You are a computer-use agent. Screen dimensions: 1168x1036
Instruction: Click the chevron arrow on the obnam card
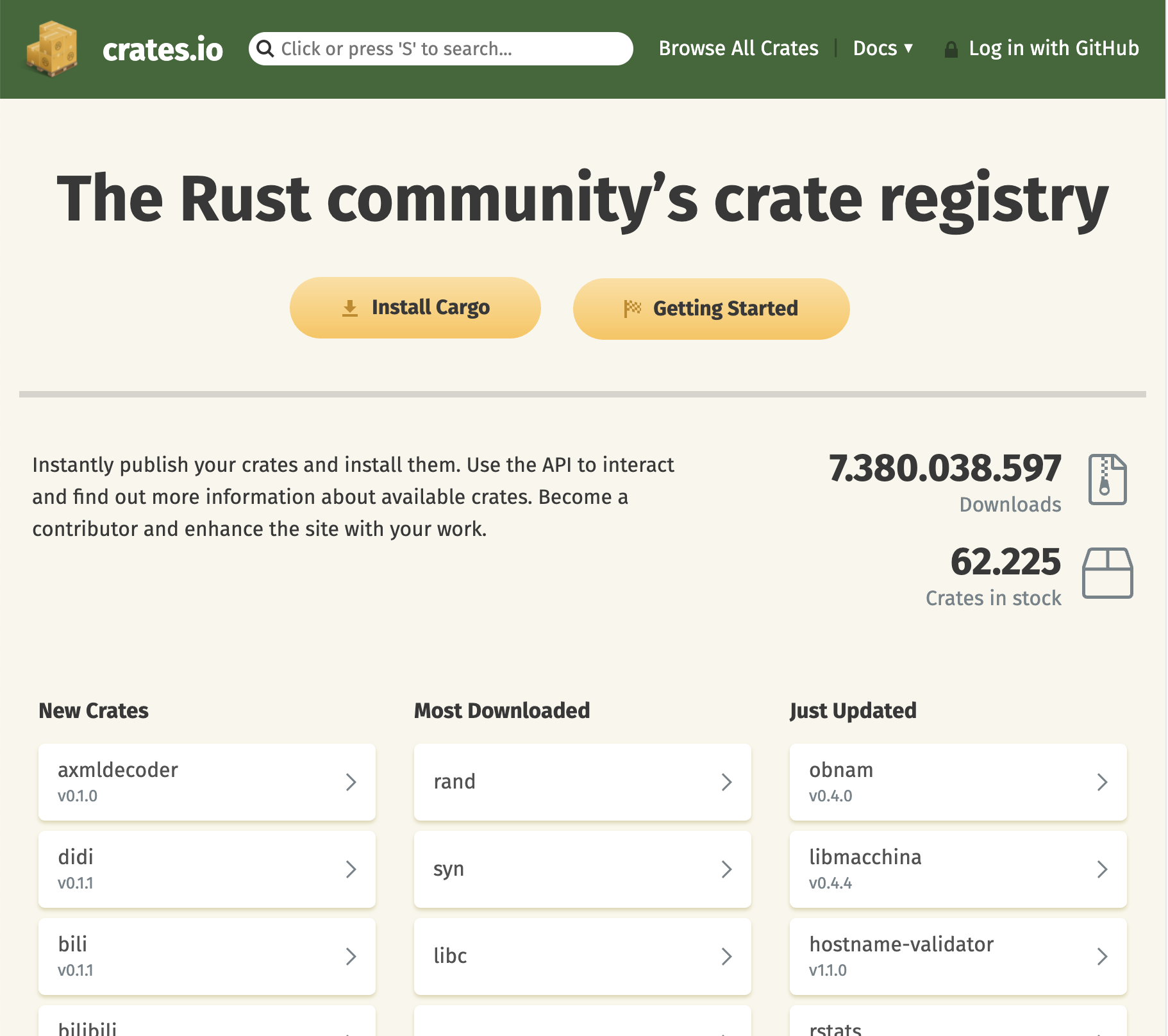[1102, 782]
